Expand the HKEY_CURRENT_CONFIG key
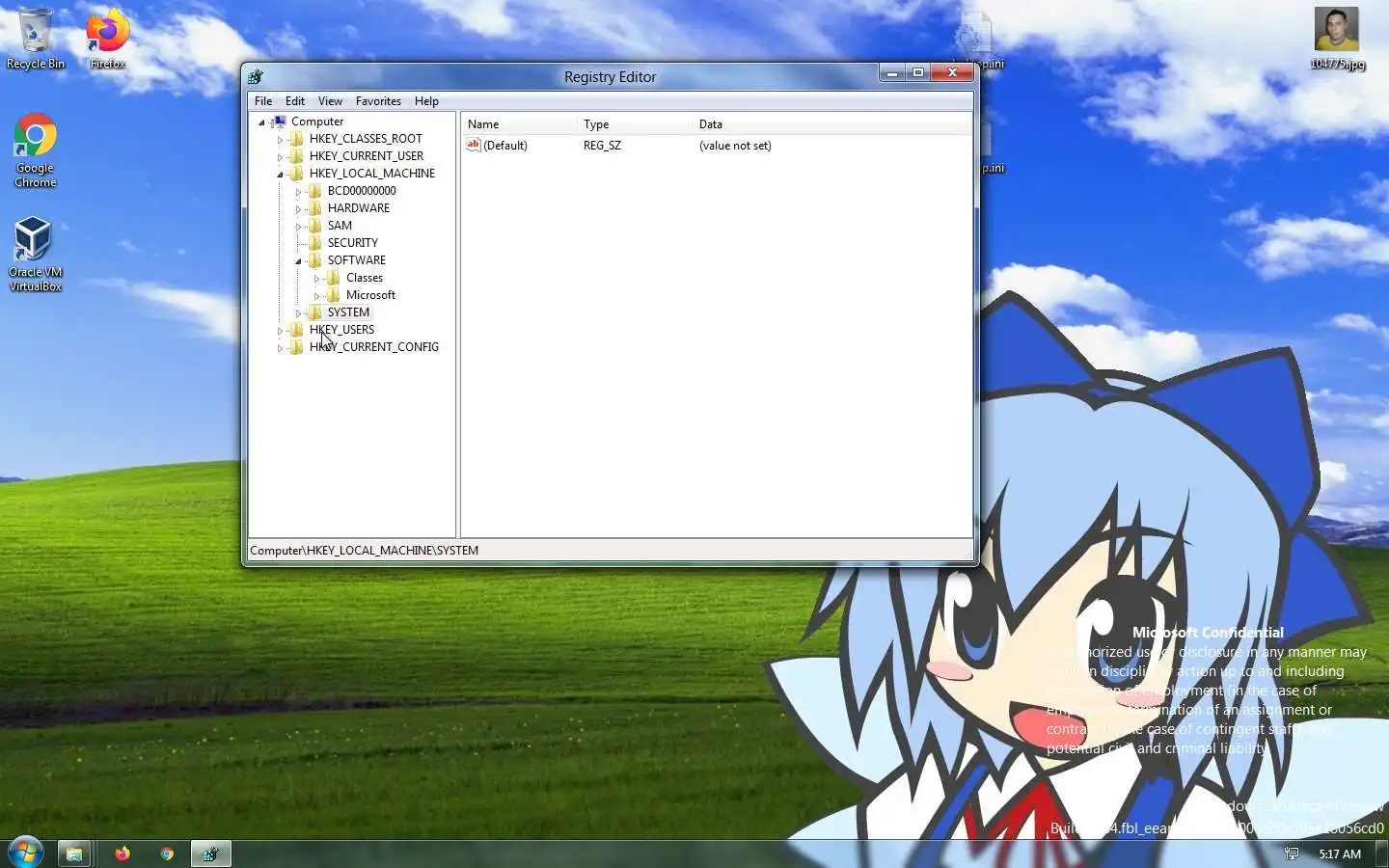This screenshot has width=1389, height=868. [x=280, y=348]
